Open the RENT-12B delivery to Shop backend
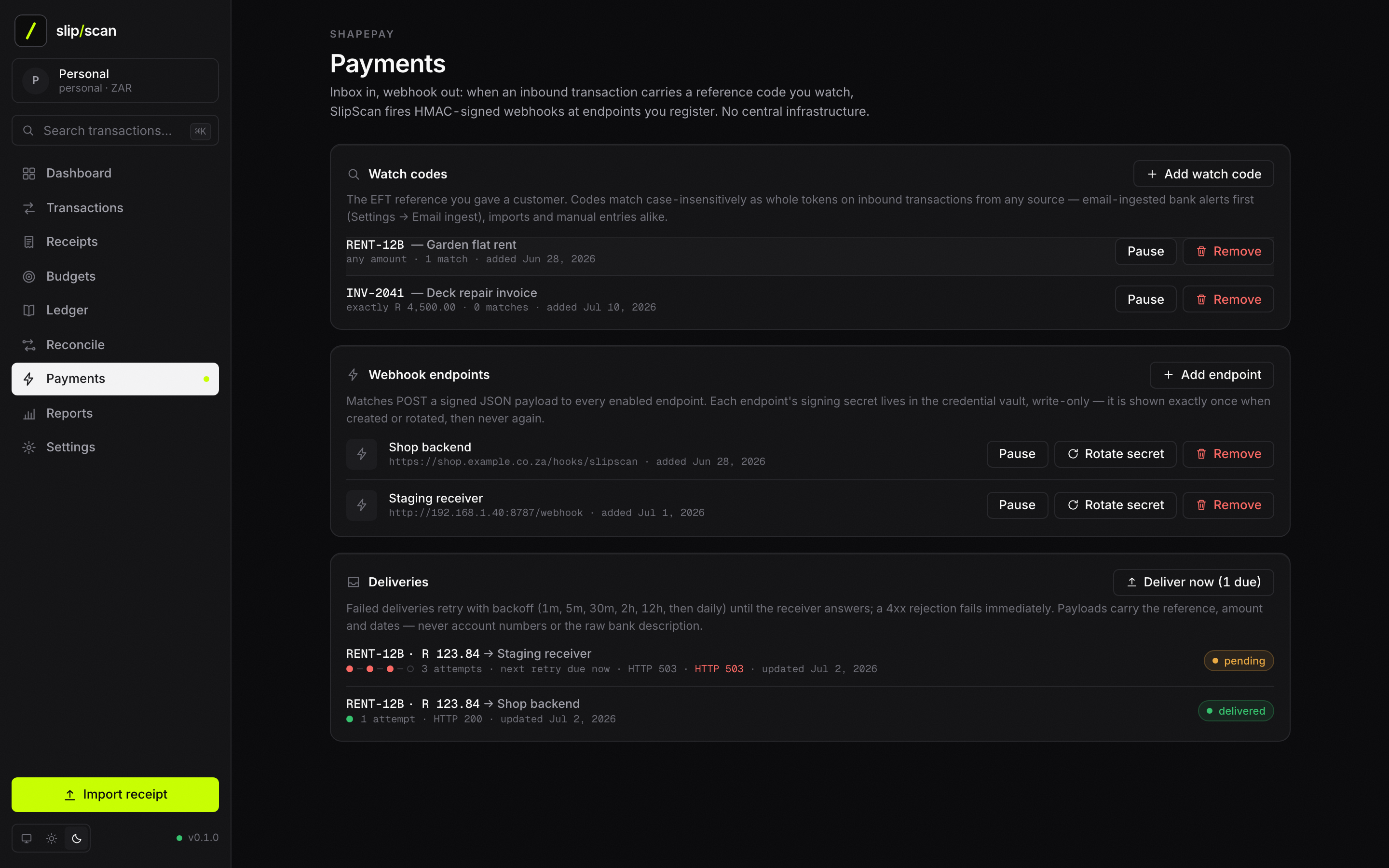This screenshot has width=1389, height=868. 810,711
